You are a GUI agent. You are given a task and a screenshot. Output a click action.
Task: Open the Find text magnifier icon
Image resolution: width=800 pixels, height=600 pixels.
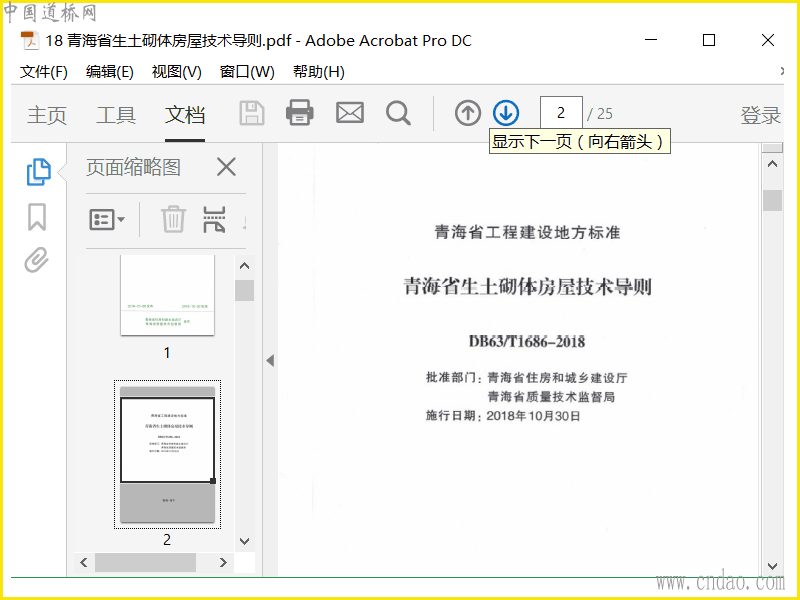(x=398, y=113)
